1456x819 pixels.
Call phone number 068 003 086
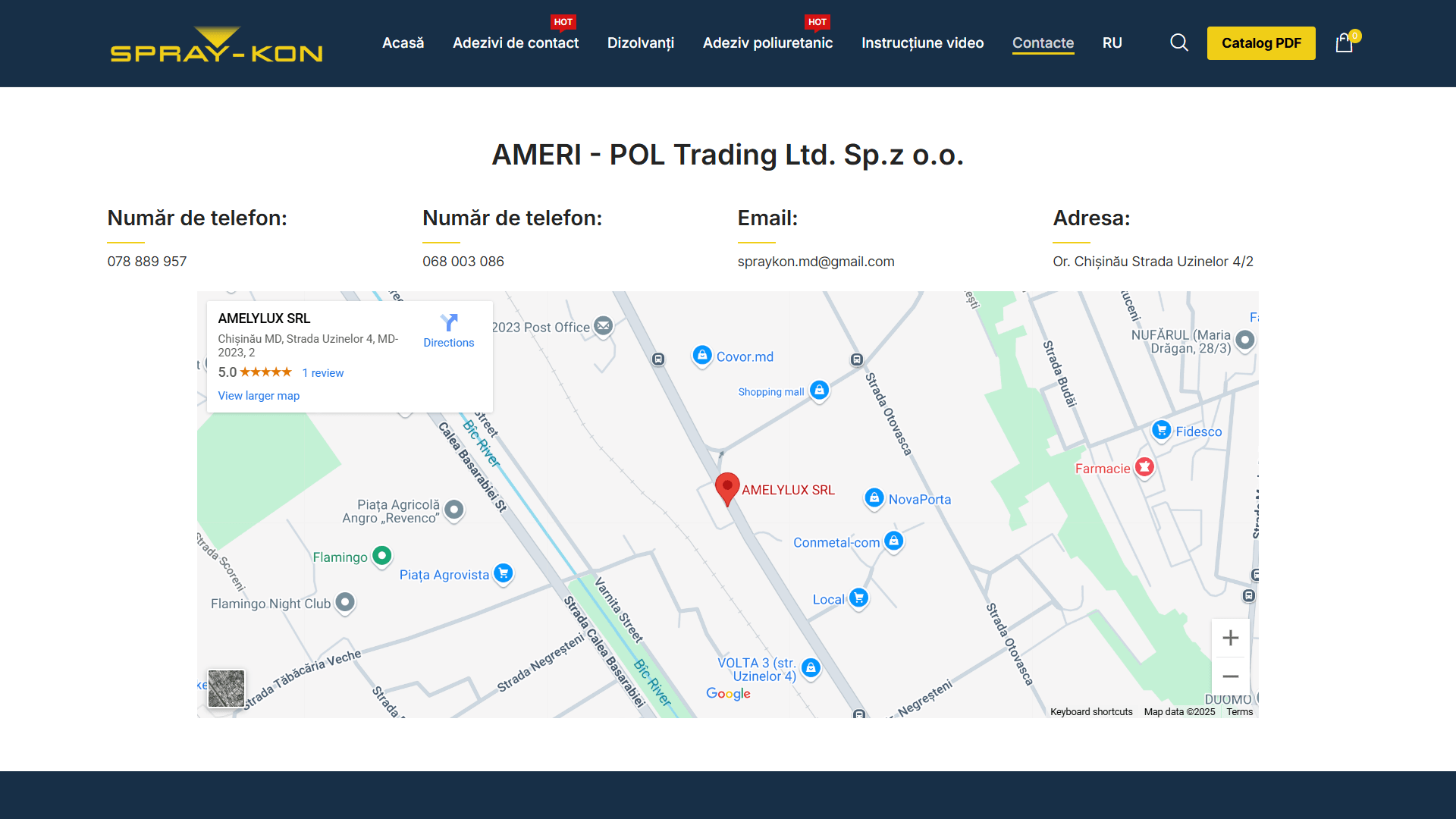[x=463, y=262]
